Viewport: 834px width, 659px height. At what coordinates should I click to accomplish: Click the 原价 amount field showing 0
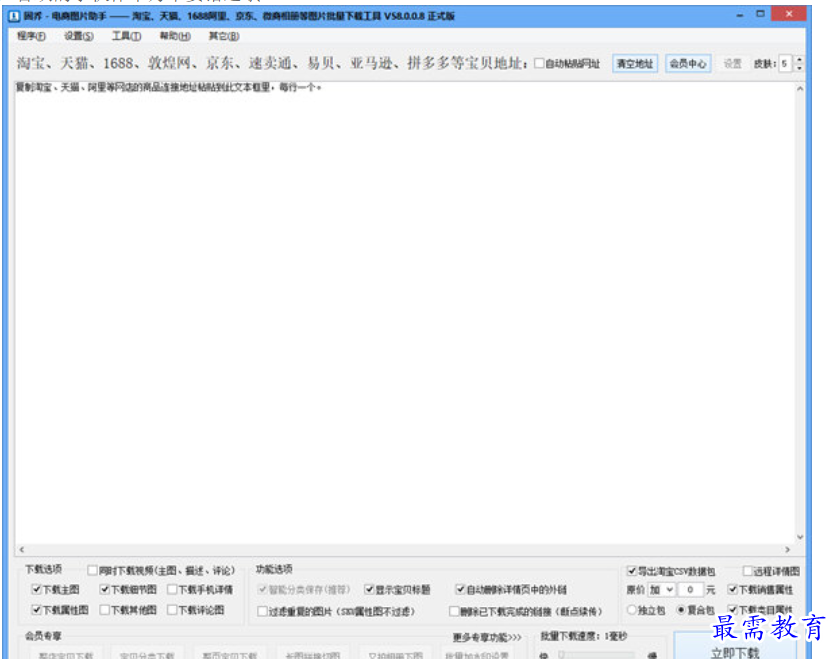coord(690,590)
